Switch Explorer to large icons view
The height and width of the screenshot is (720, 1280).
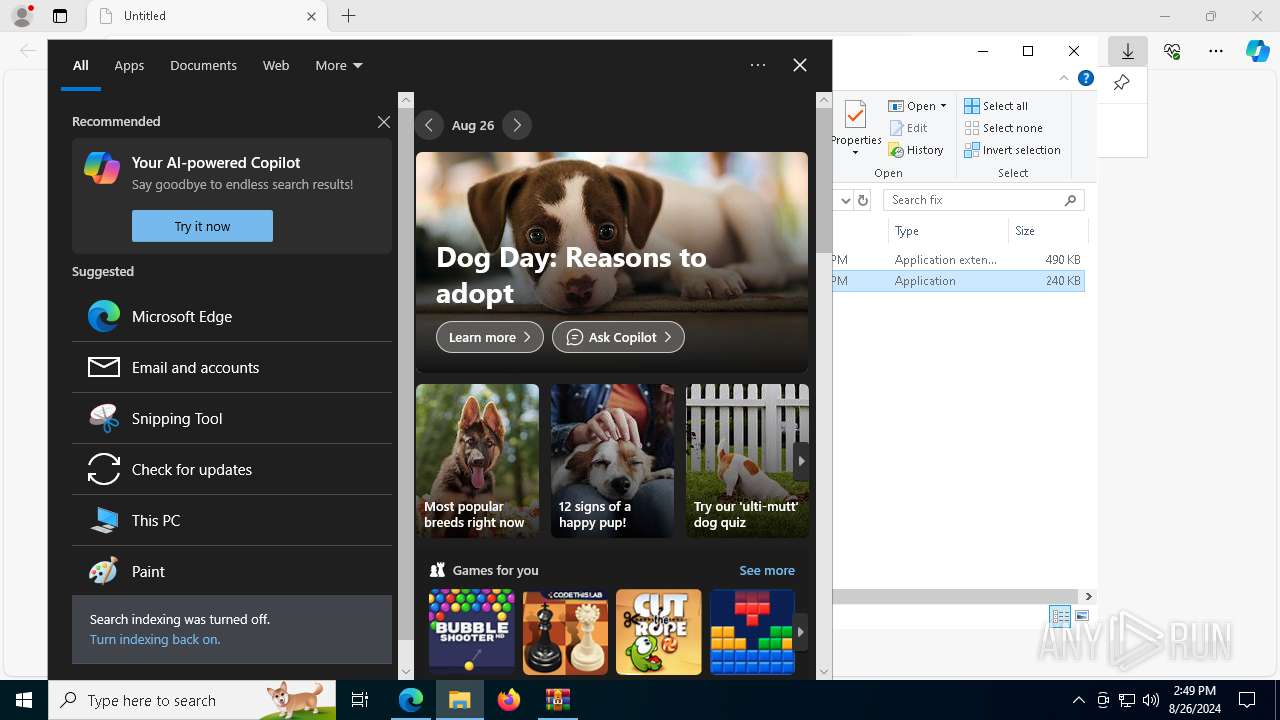point(1082,616)
